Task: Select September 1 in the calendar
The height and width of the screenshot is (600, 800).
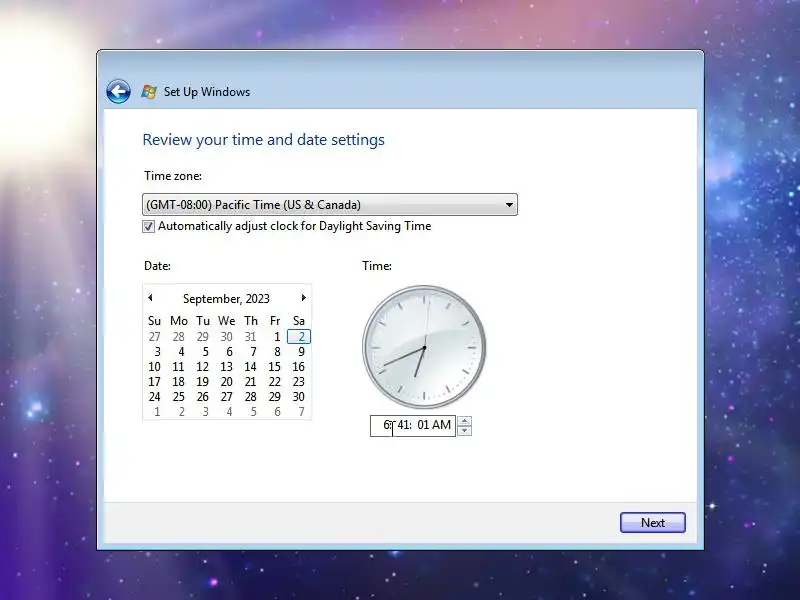Action: tap(277, 337)
